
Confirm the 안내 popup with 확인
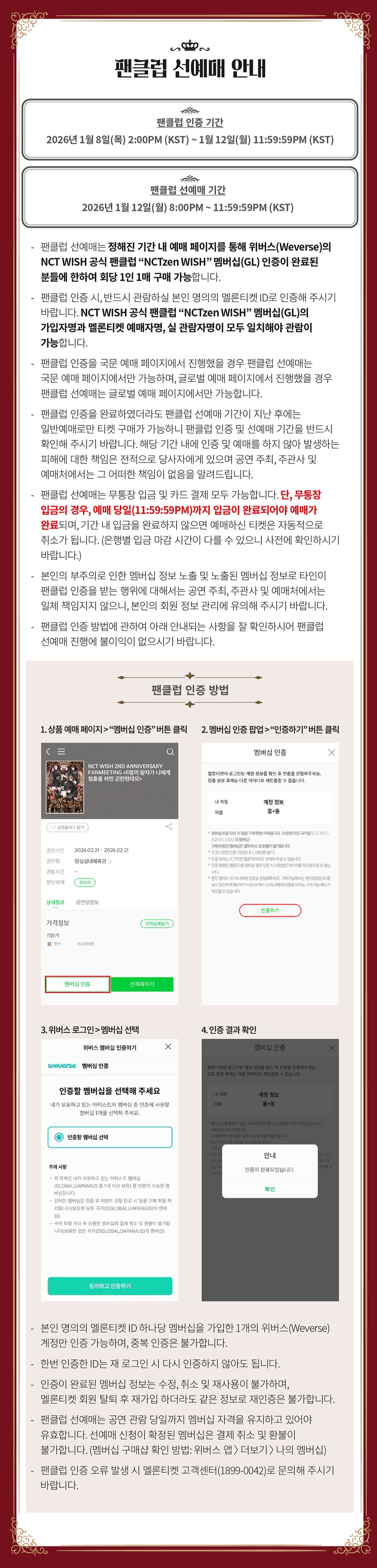[270, 1189]
